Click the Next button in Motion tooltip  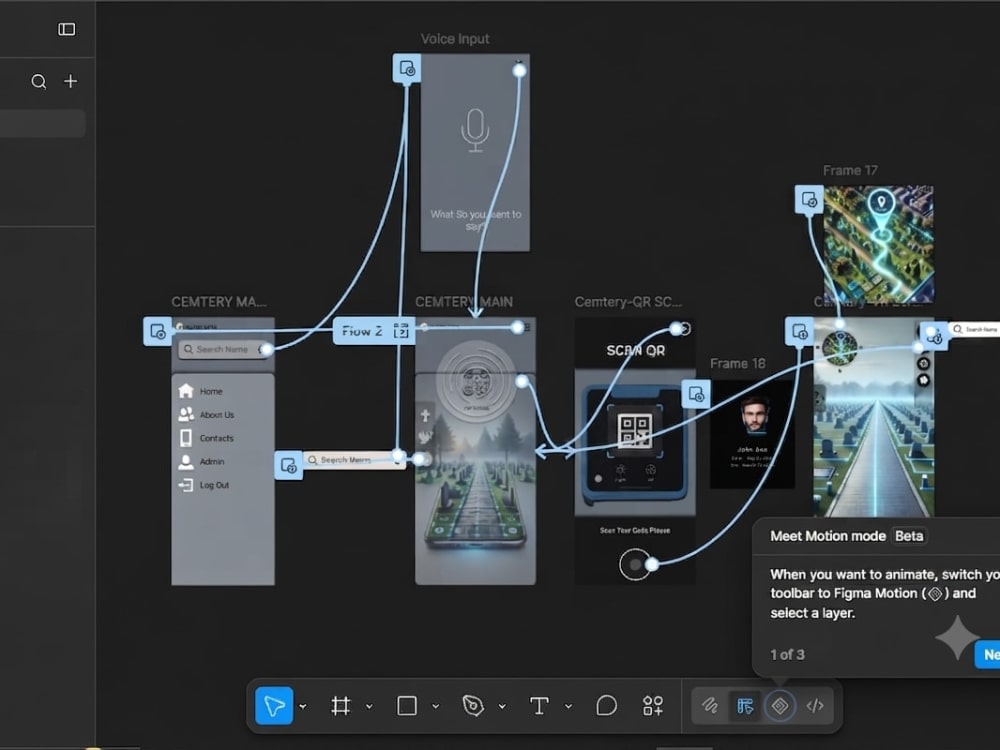click(x=987, y=655)
